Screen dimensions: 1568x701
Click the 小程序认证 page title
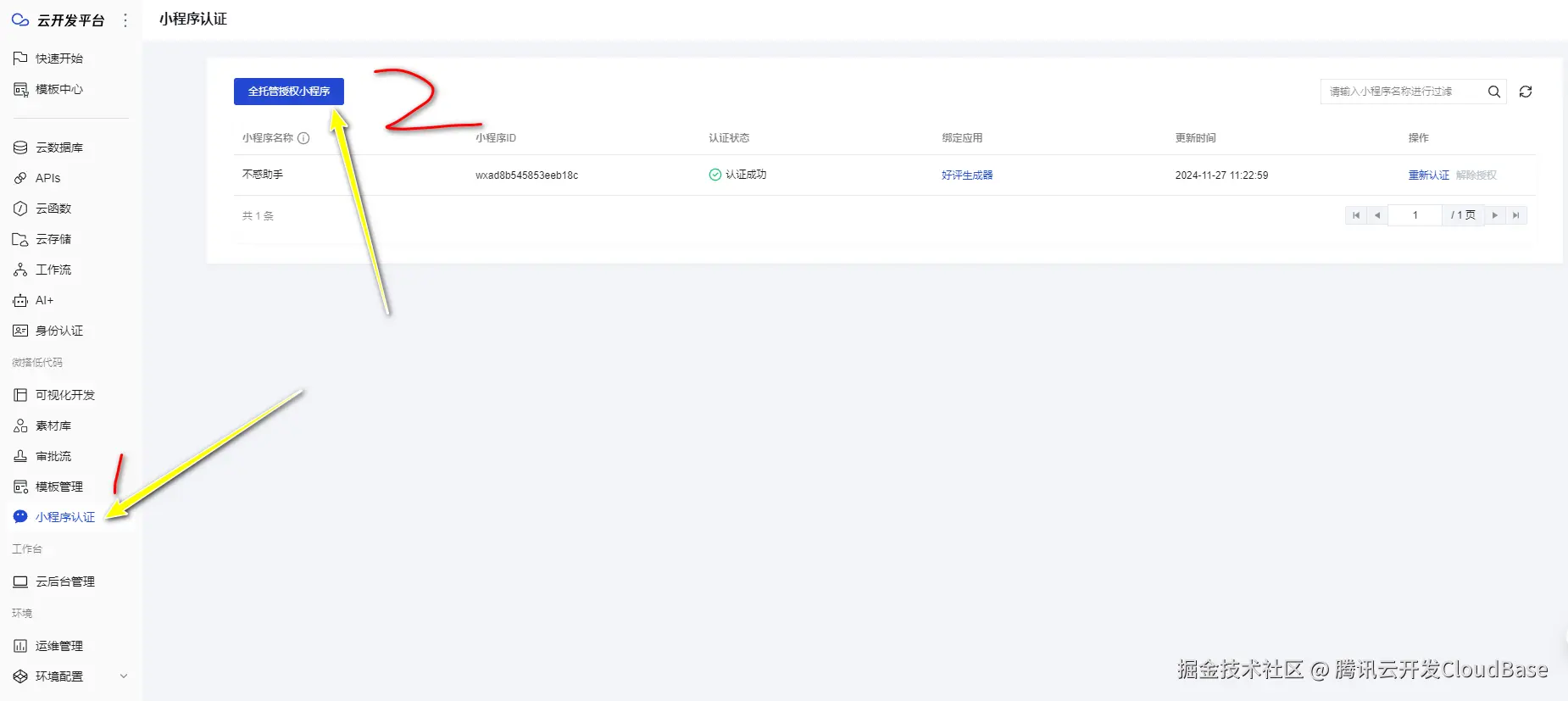coord(193,19)
